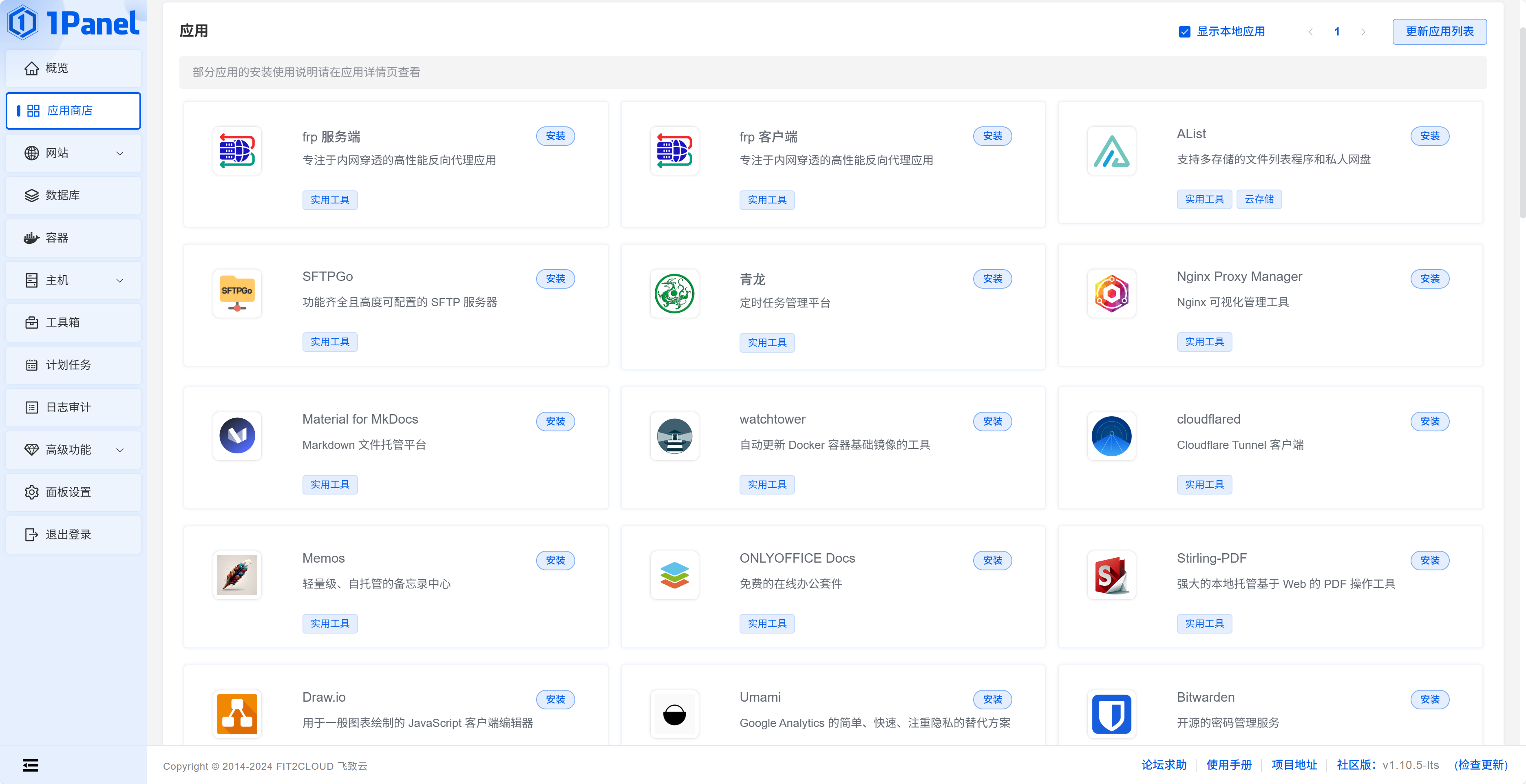Viewport: 1526px width, 784px height.
Task: Click the SFTPGo app icon
Action: (237, 293)
